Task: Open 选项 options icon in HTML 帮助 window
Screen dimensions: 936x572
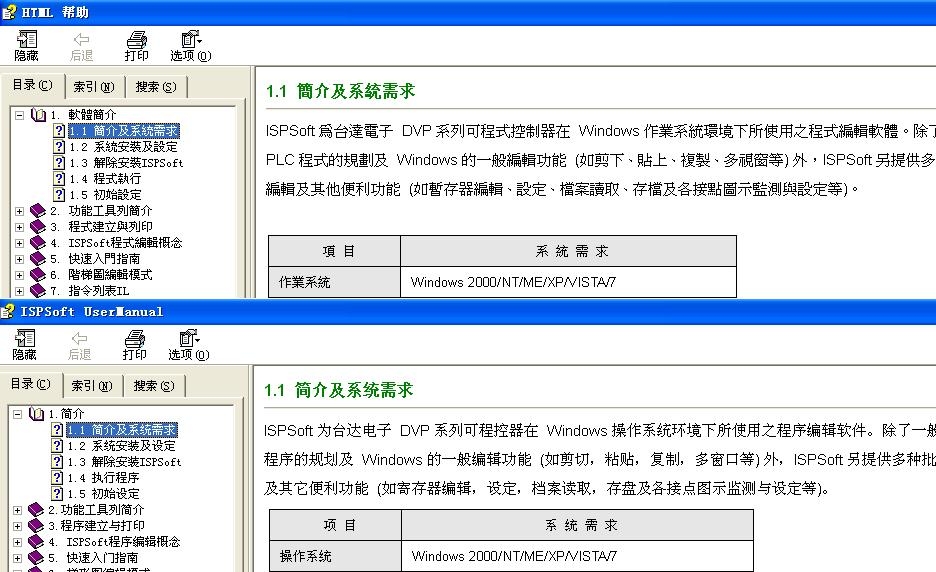Action: click(191, 39)
